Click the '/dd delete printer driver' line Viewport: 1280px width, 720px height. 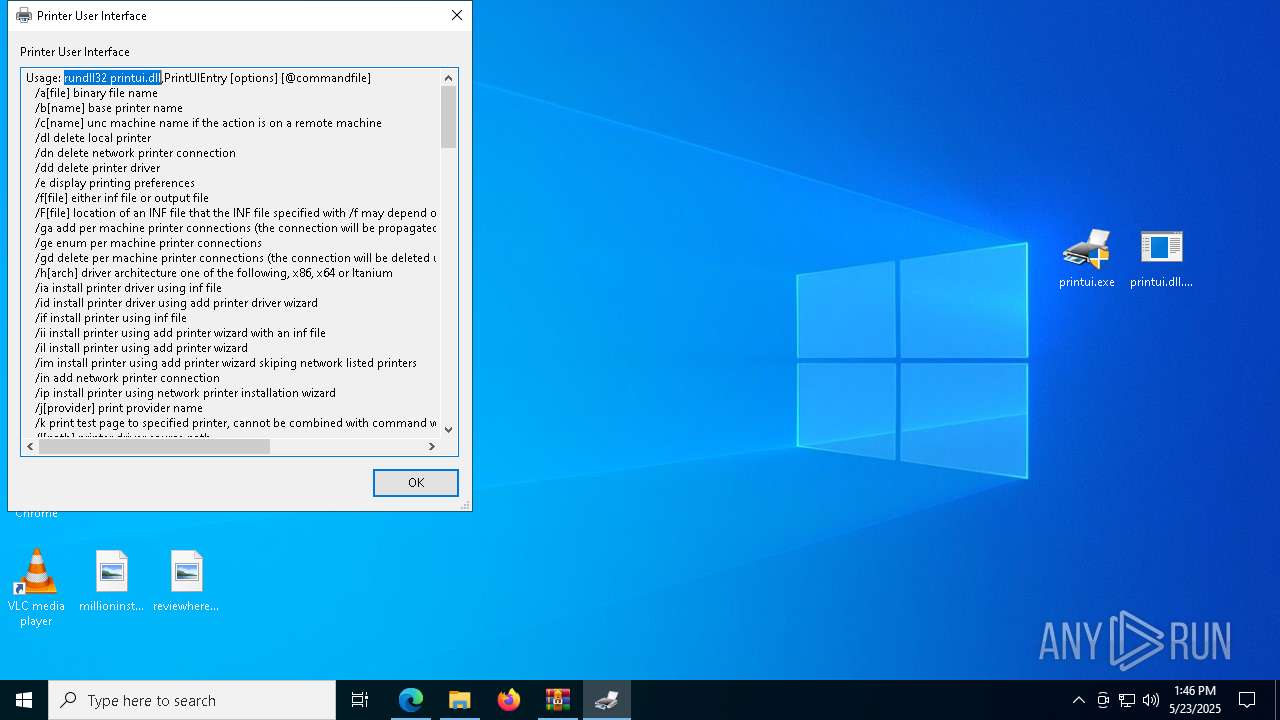(x=97, y=168)
